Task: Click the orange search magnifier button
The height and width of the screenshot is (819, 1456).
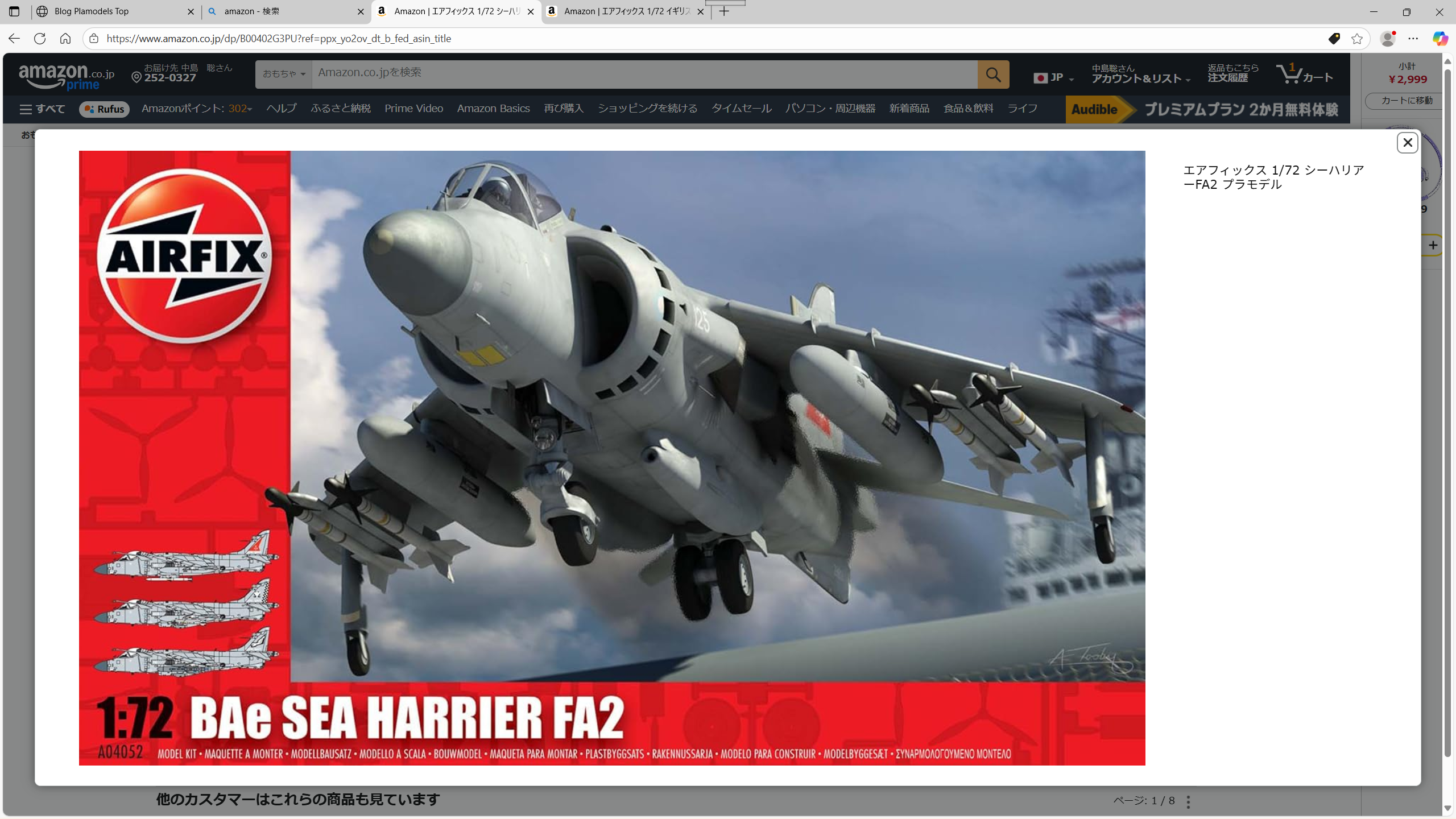Action: point(993,75)
